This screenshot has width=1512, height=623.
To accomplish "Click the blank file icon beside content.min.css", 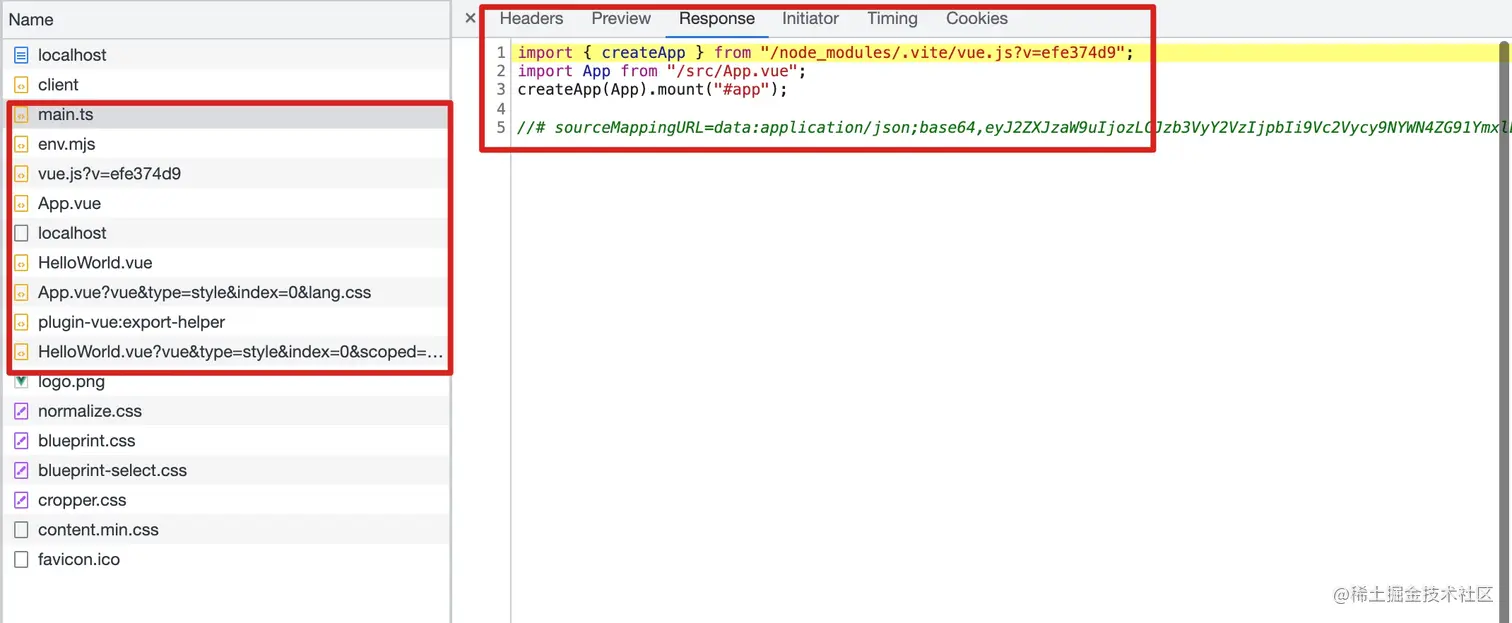I will pos(21,530).
